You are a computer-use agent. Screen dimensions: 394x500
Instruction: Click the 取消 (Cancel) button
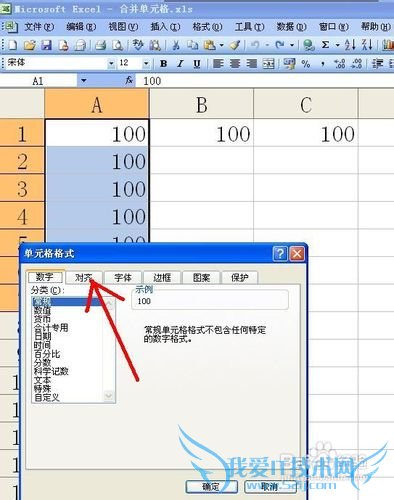(269, 487)
